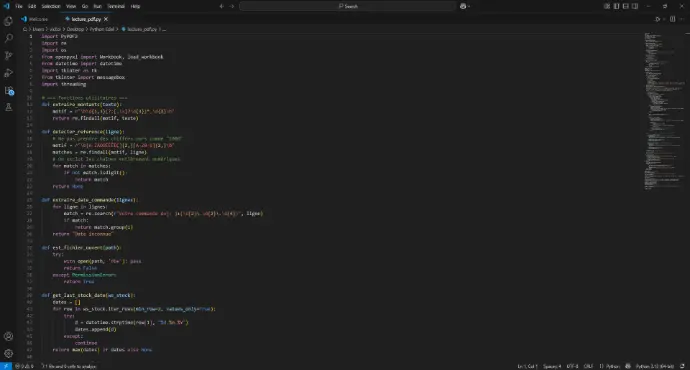This screenshot has height=370, width=690.
Task: Open the Extensions view
Action: (8, 91)
